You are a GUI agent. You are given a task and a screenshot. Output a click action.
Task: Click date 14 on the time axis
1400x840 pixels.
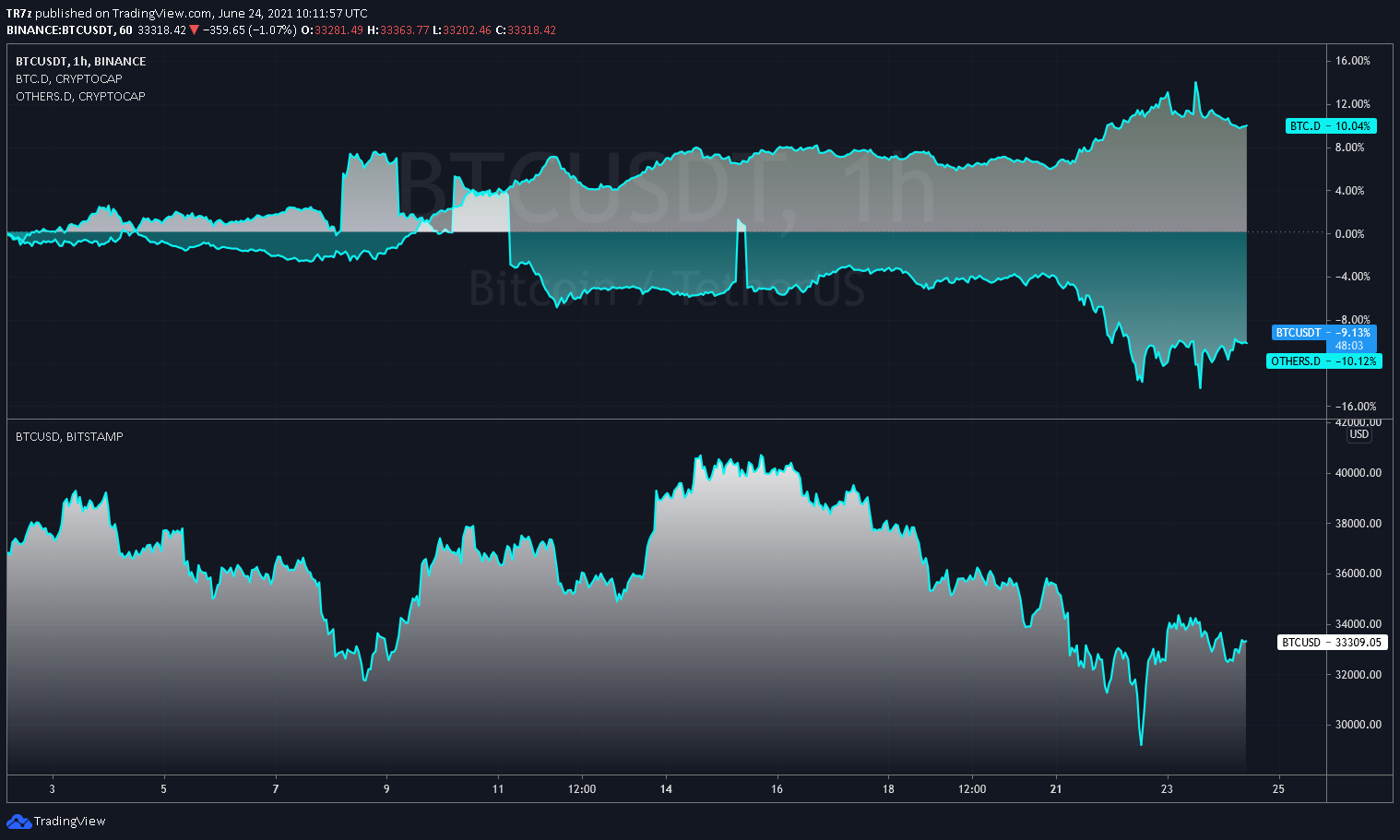(x=666, y=789)
